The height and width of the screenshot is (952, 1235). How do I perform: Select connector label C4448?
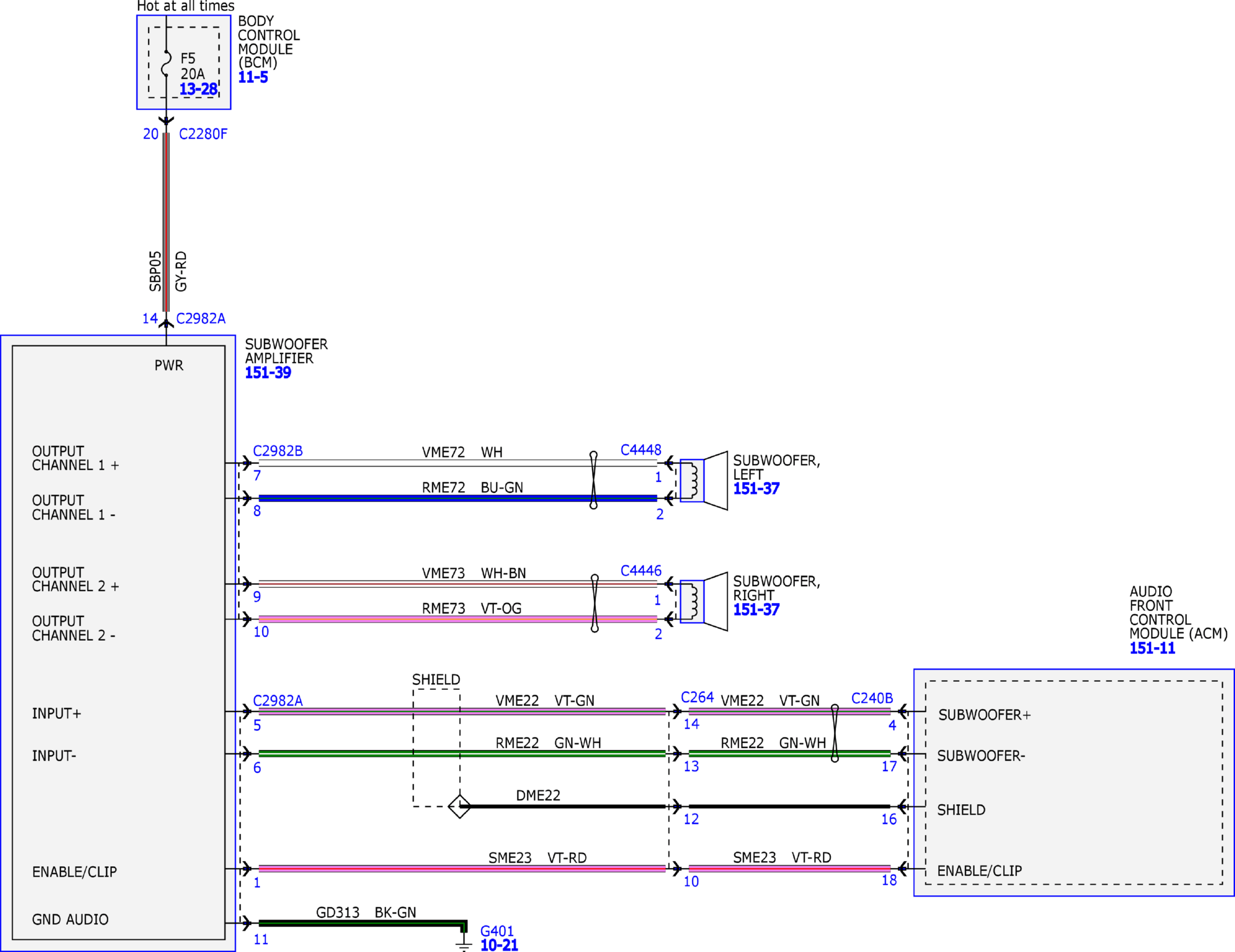641,450
